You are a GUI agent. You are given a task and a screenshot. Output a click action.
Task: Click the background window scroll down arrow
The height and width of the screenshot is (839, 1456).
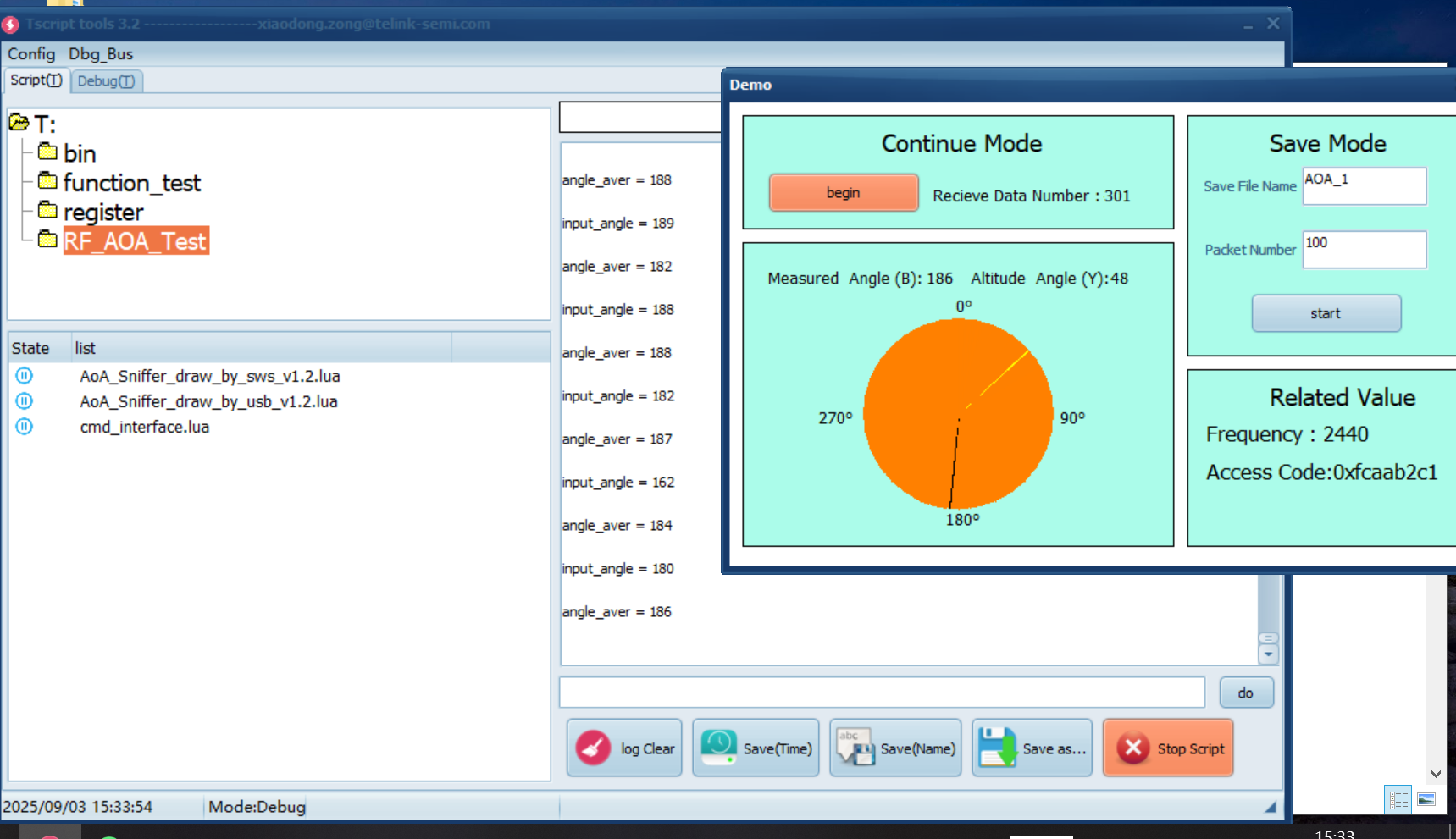point(1436,773)
